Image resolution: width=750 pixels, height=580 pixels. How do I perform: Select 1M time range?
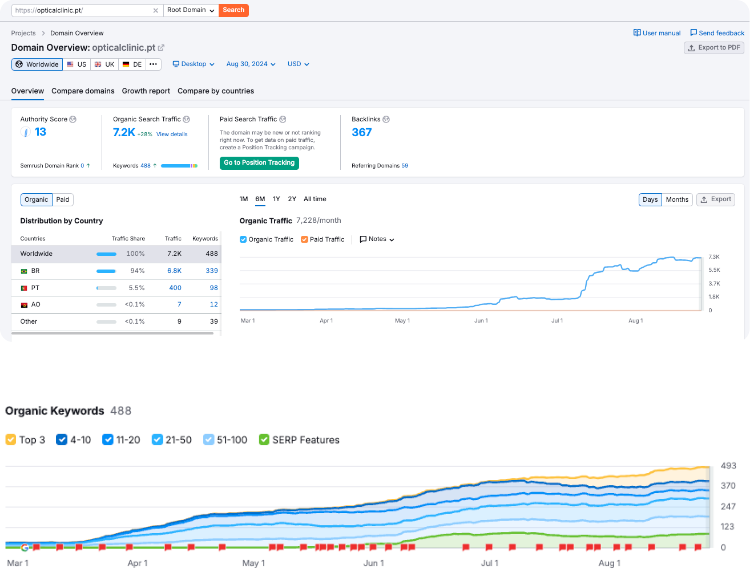click(x=244, y=199)
